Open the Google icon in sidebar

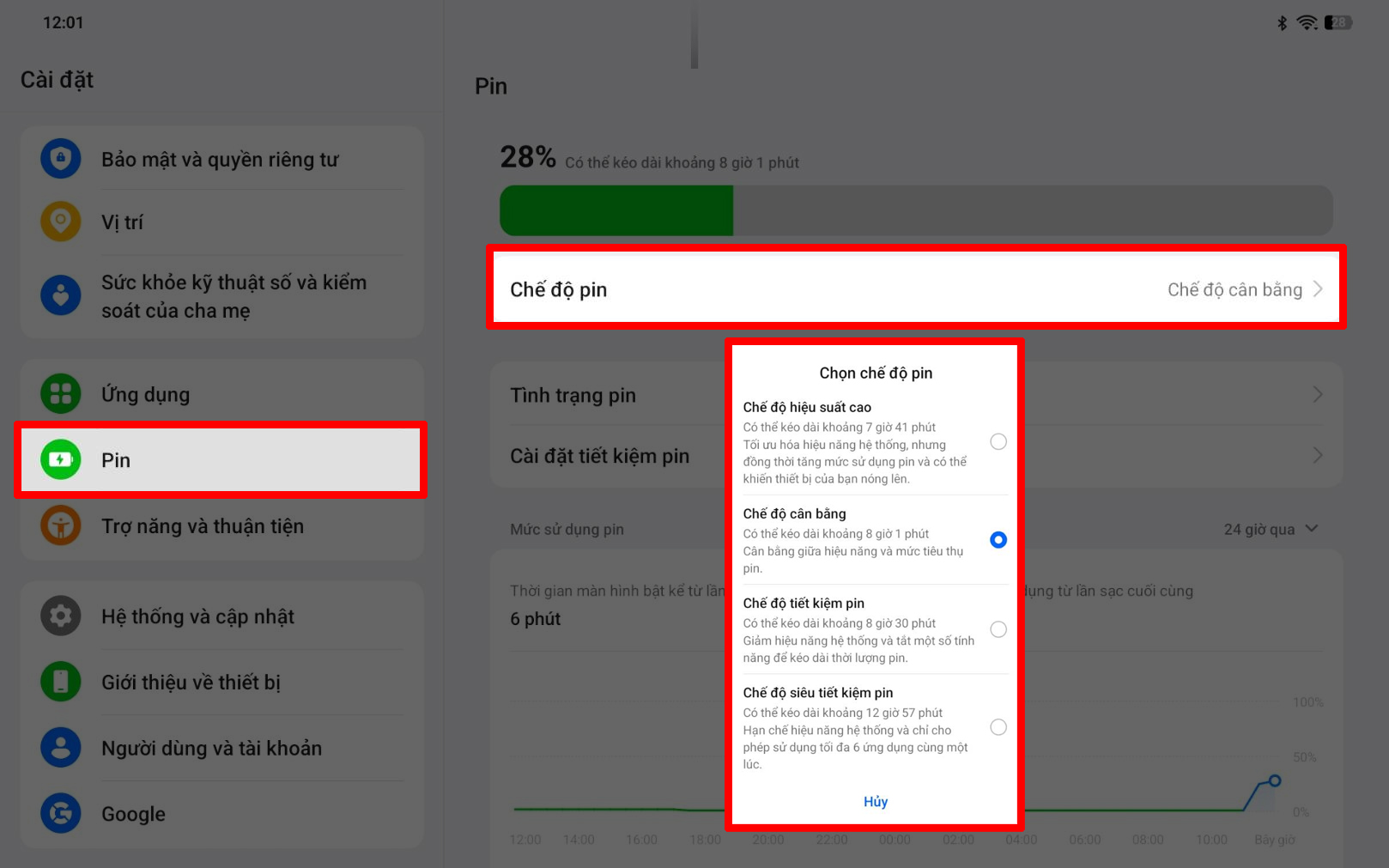(x=61, y=813)
